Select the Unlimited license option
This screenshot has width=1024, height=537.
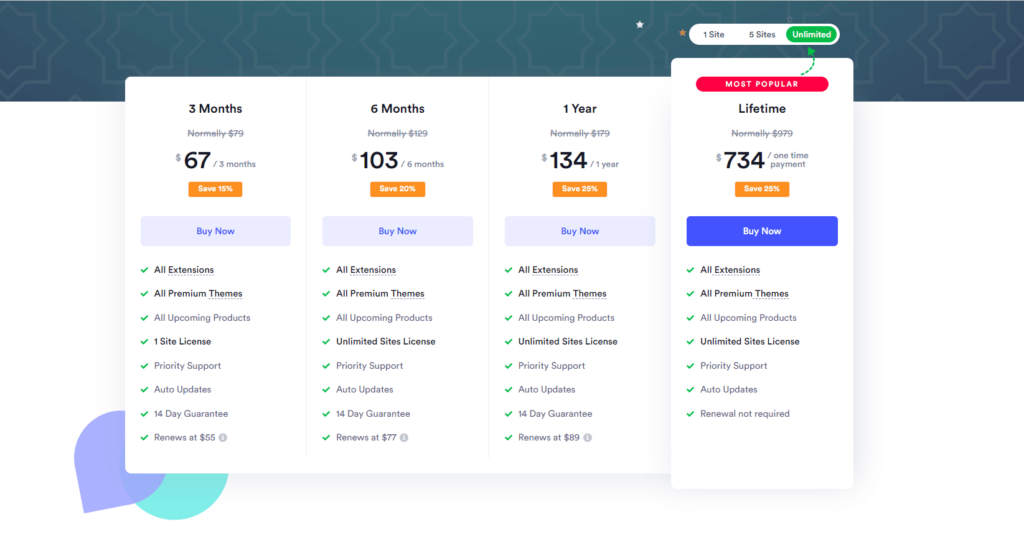coord(811,35)
